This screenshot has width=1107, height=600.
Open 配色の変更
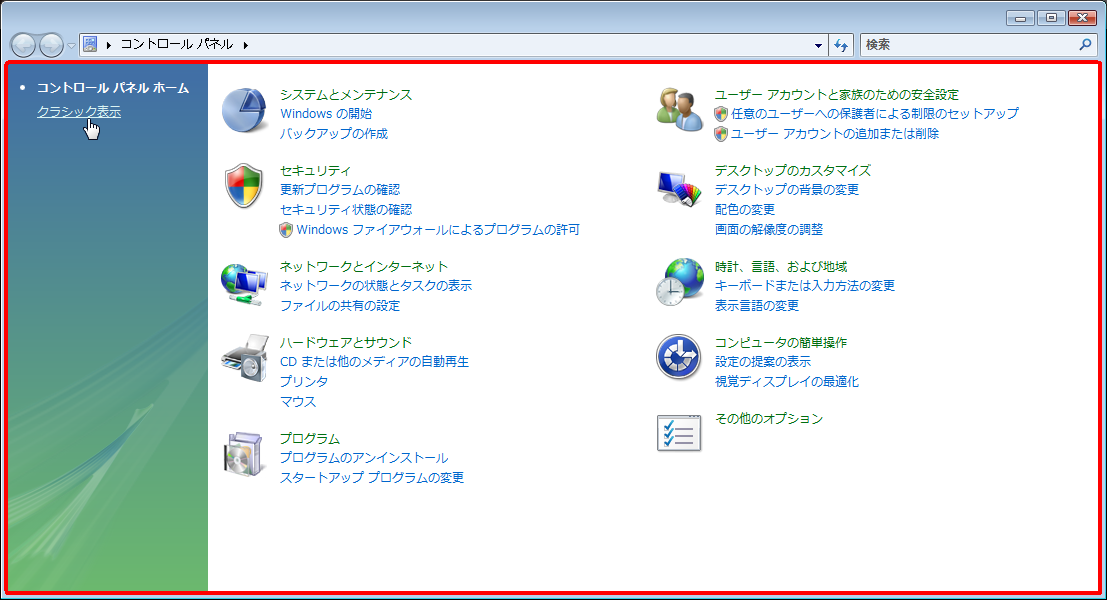pyautogui.click(x=745, y=210)
